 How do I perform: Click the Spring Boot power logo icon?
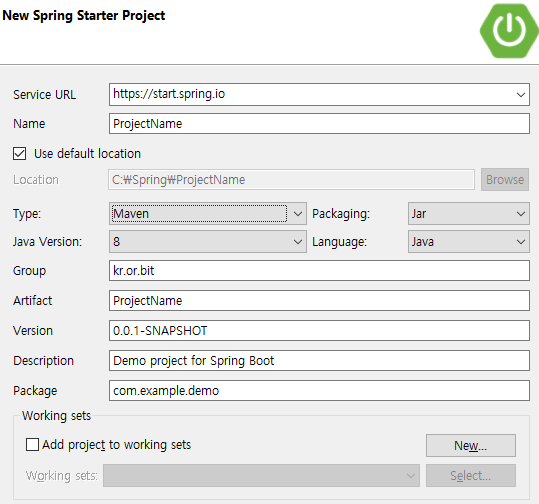tap(509, 31)
